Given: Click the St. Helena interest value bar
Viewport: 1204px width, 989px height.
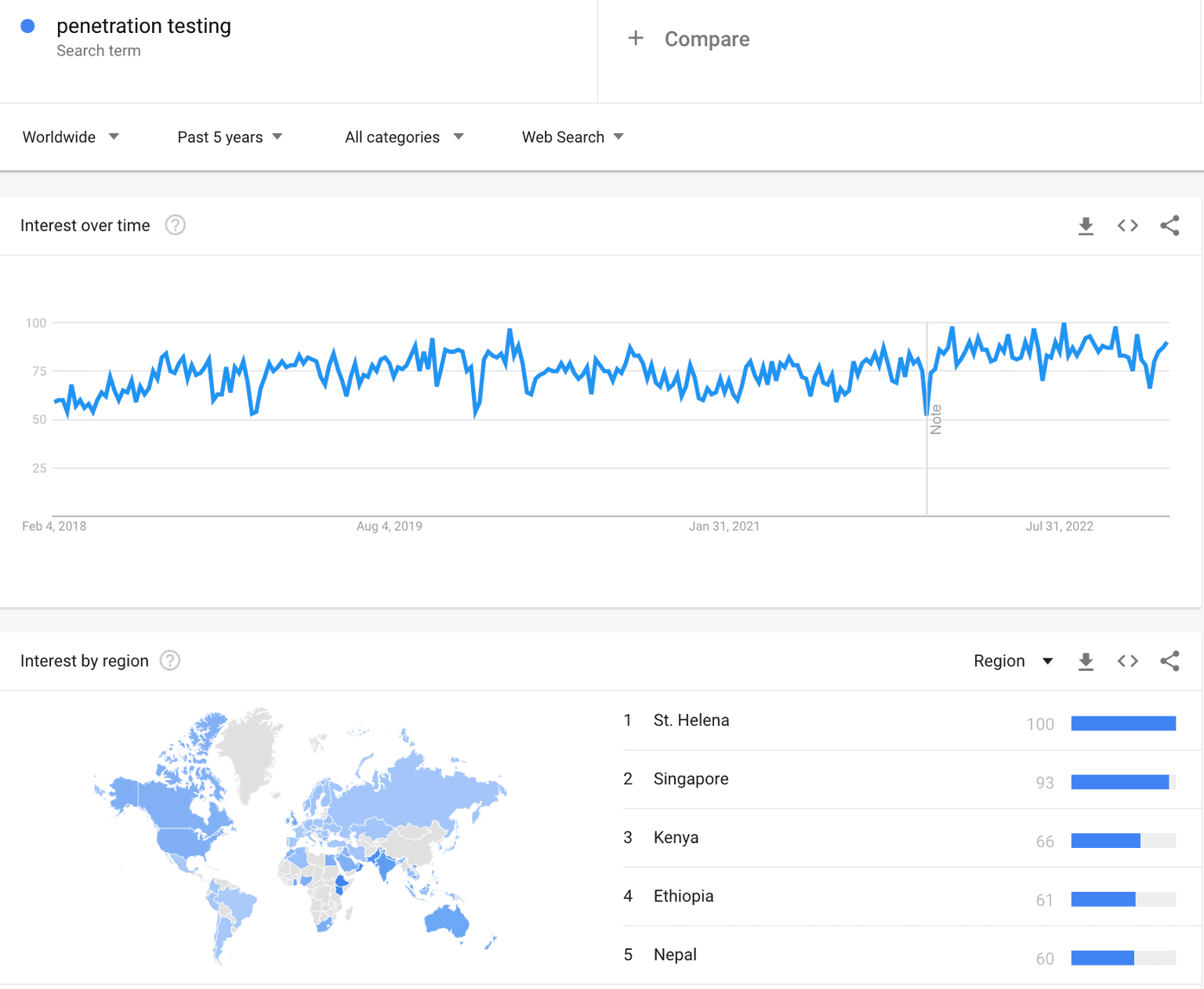Looking at the screenshot, I should 1123,723.
